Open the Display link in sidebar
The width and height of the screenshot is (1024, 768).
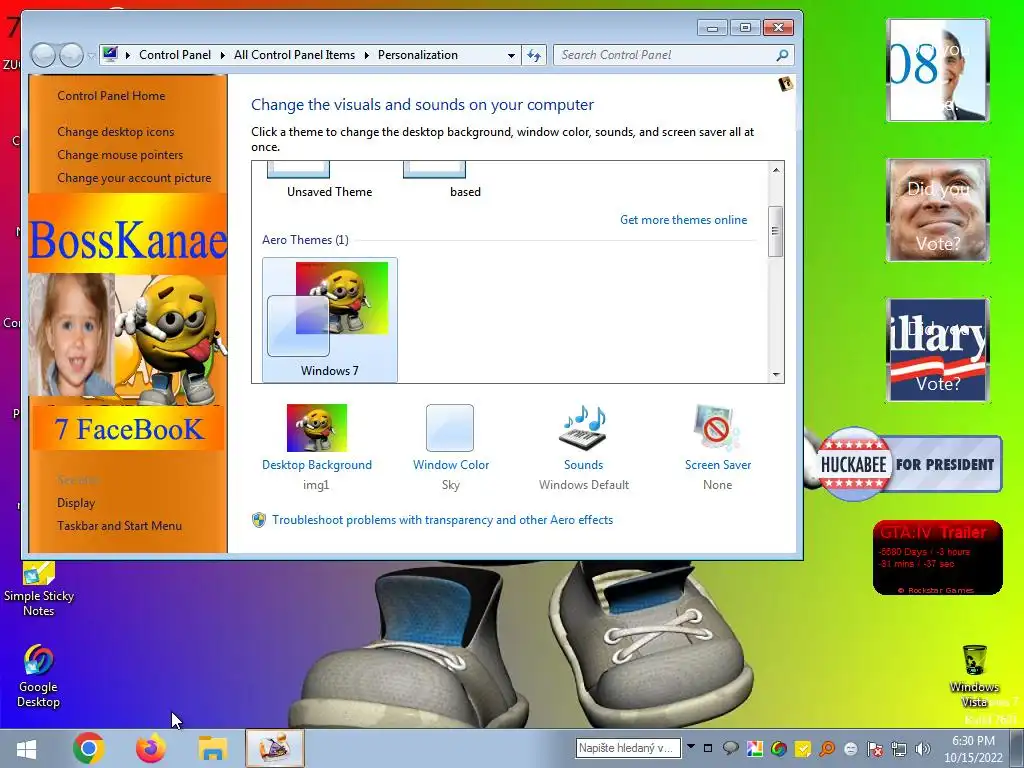coord(76,503)
